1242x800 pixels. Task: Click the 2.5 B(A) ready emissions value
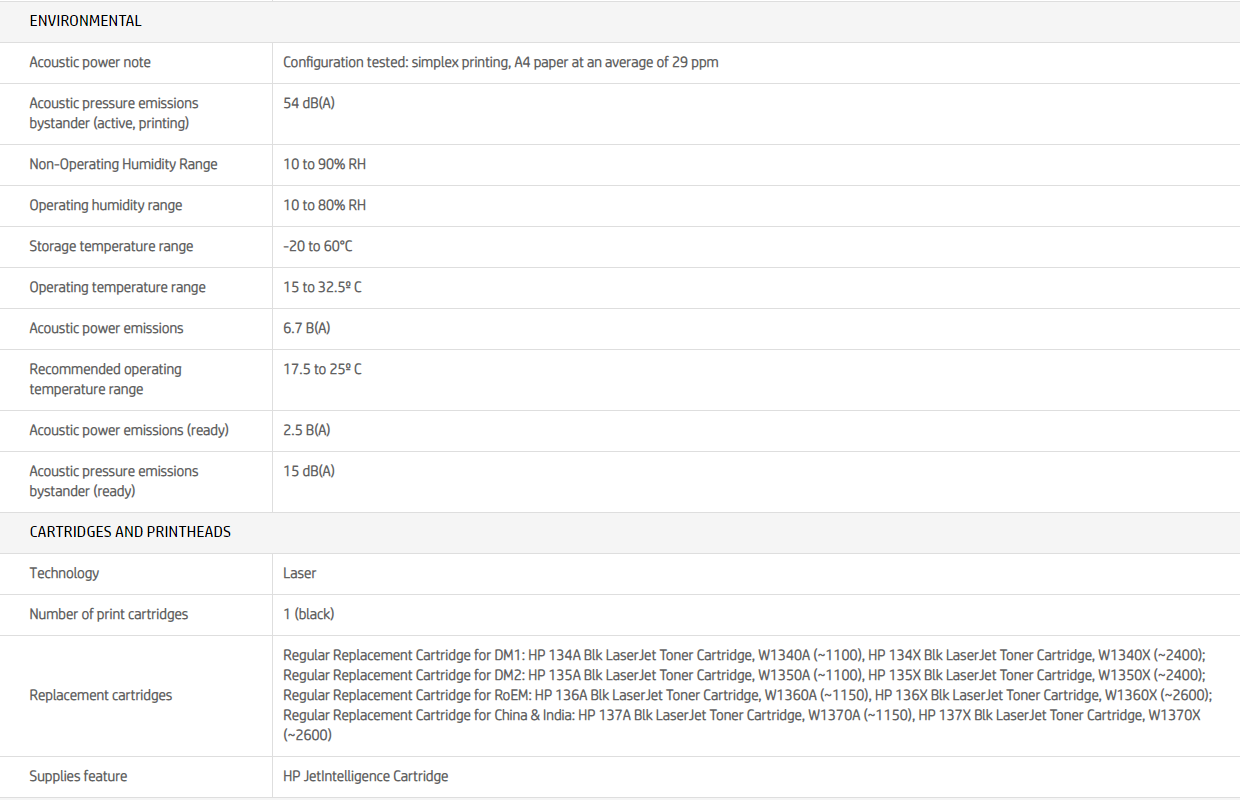click(x=306, y=430)
